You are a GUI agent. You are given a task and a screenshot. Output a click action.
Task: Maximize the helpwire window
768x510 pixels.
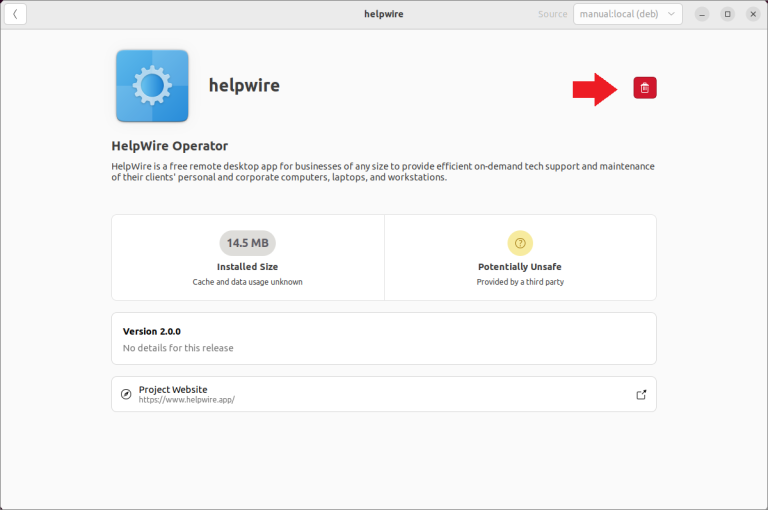[727, 14]
